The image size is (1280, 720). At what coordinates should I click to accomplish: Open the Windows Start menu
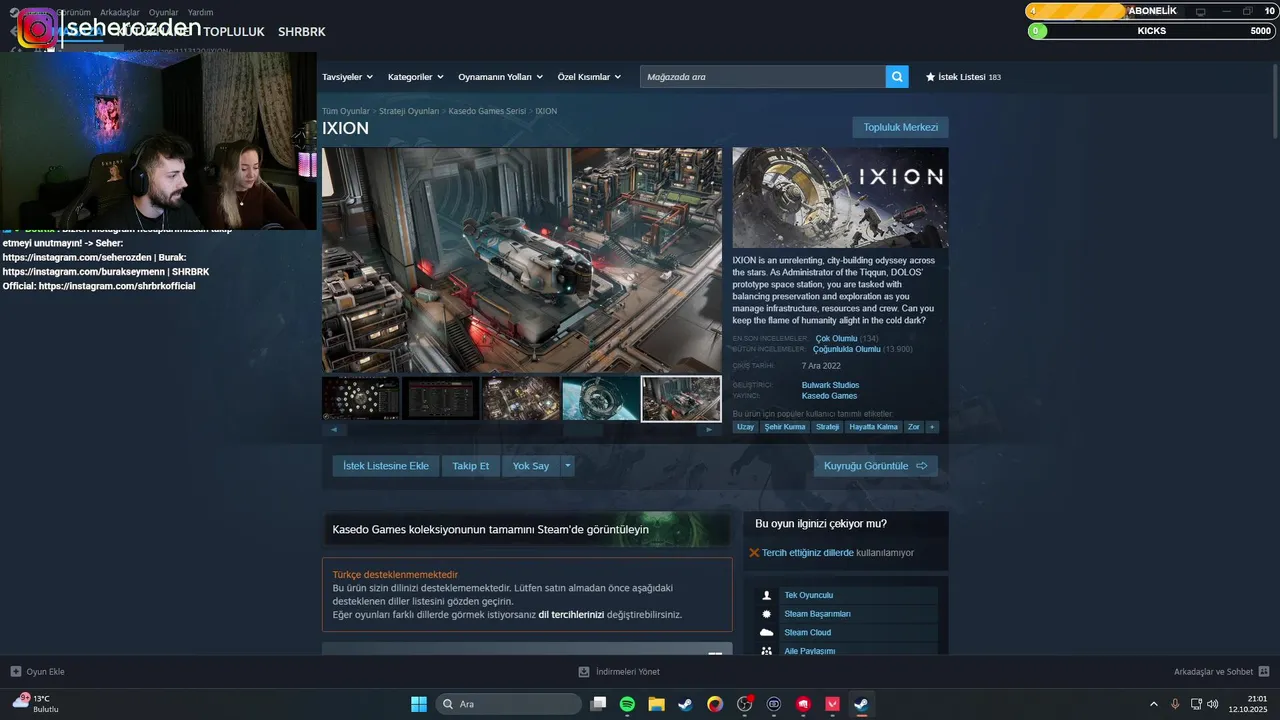419,704
